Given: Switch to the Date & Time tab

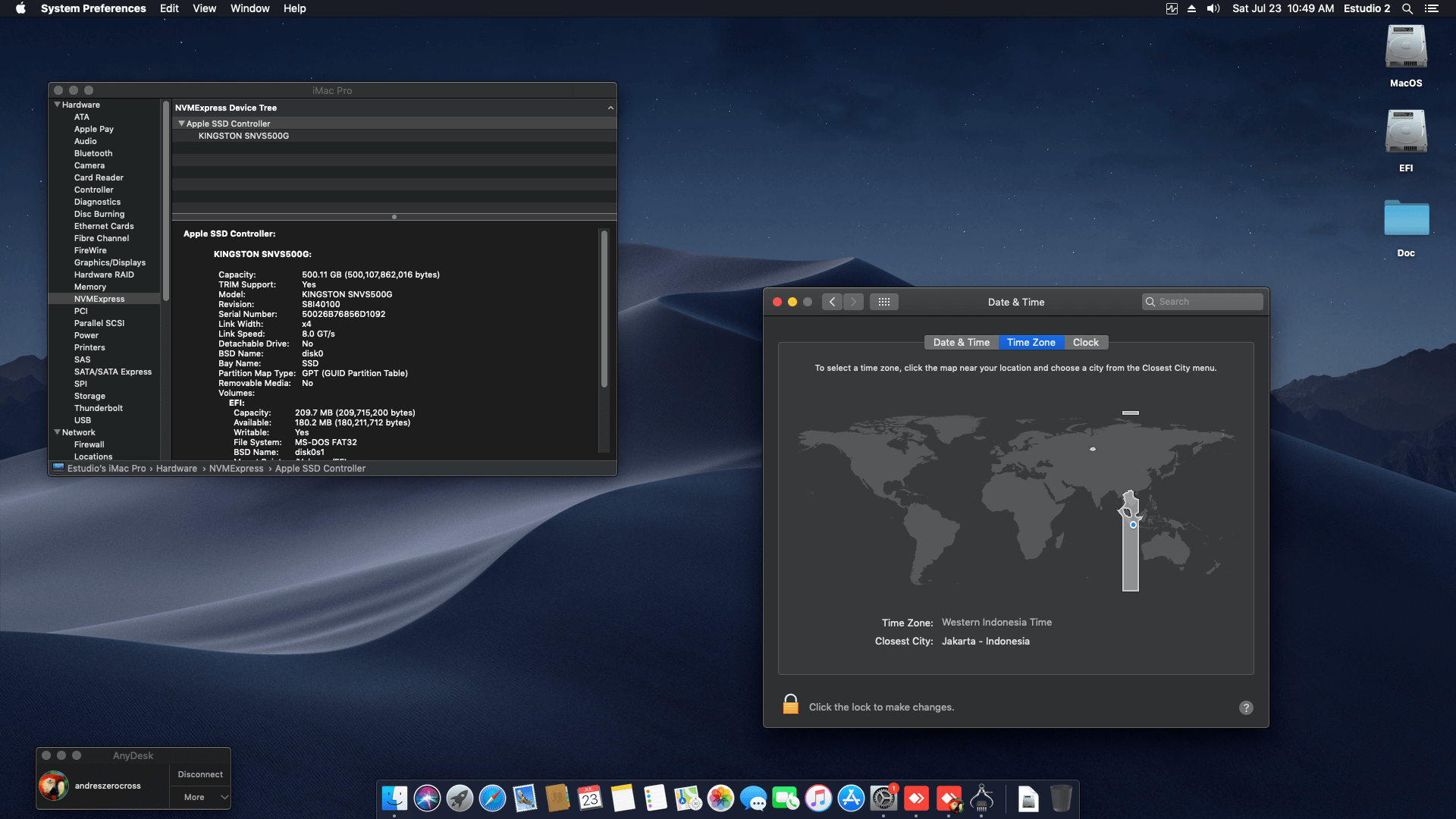Looking at the screenshot, I should (x=962, y=343).
